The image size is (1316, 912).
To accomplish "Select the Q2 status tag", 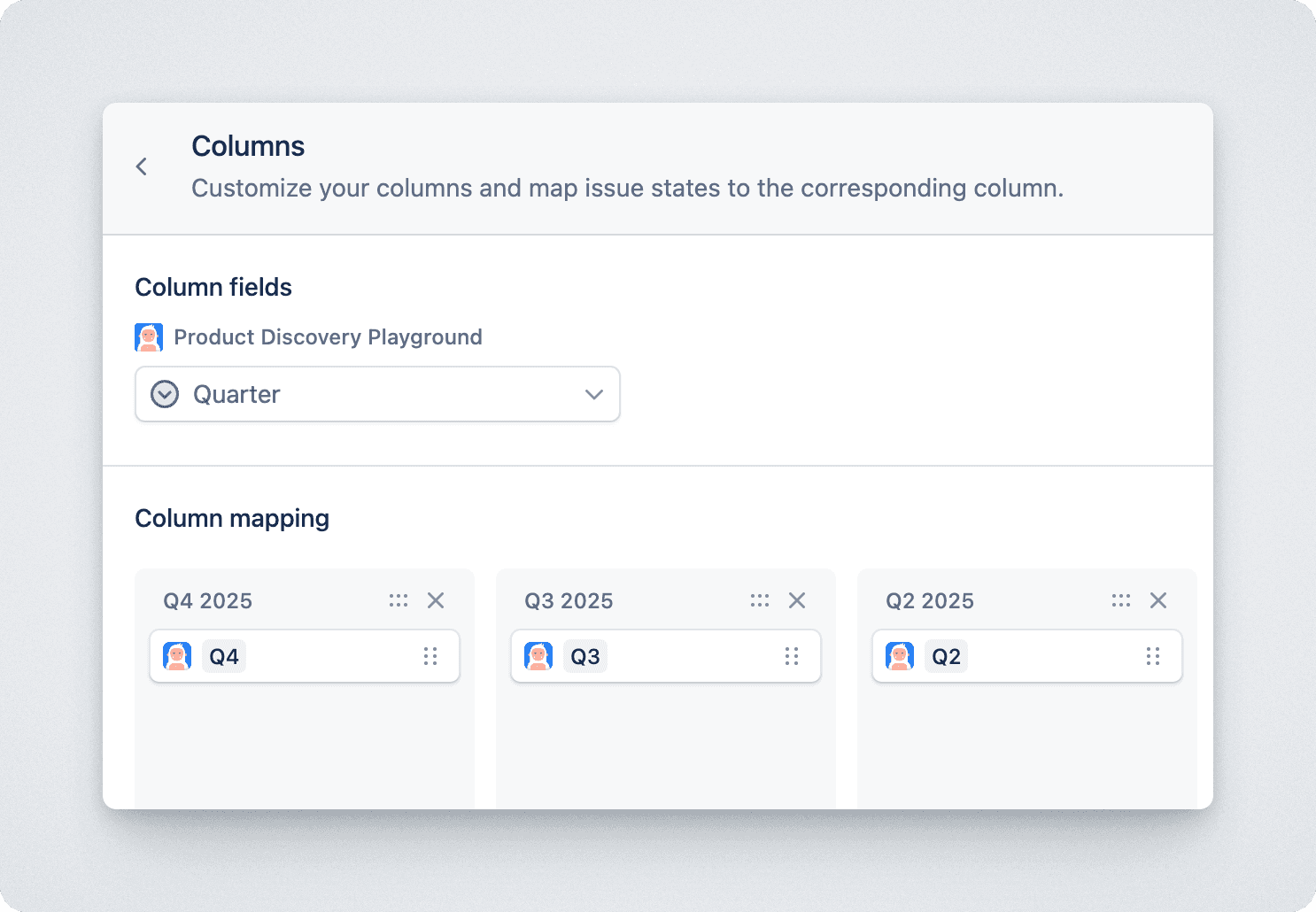I will click(947, 656).
